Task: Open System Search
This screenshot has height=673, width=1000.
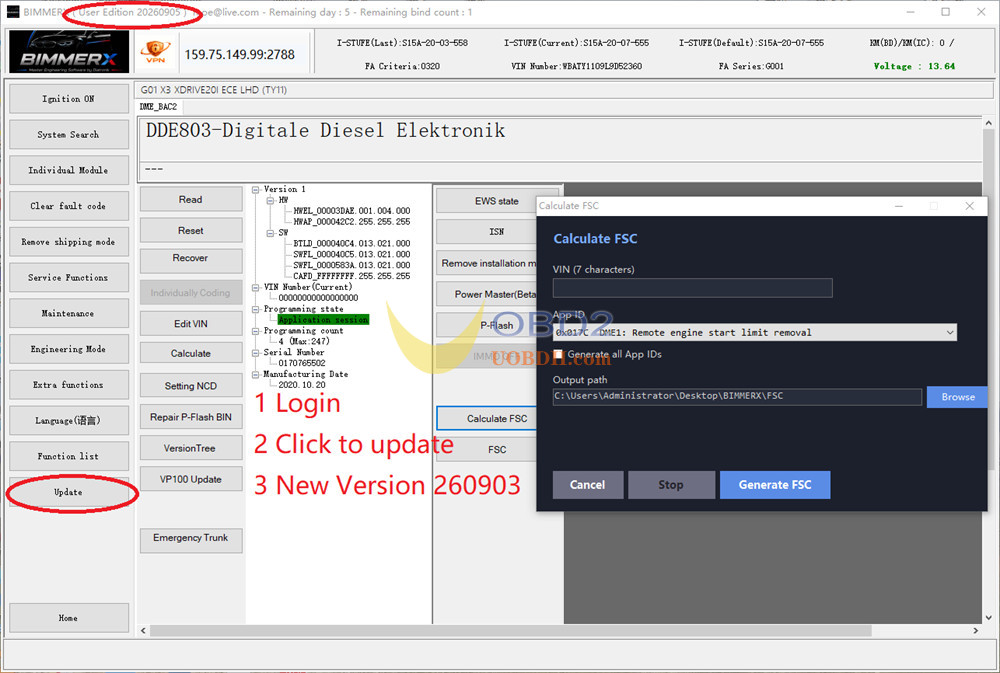Action: point(69,135)
